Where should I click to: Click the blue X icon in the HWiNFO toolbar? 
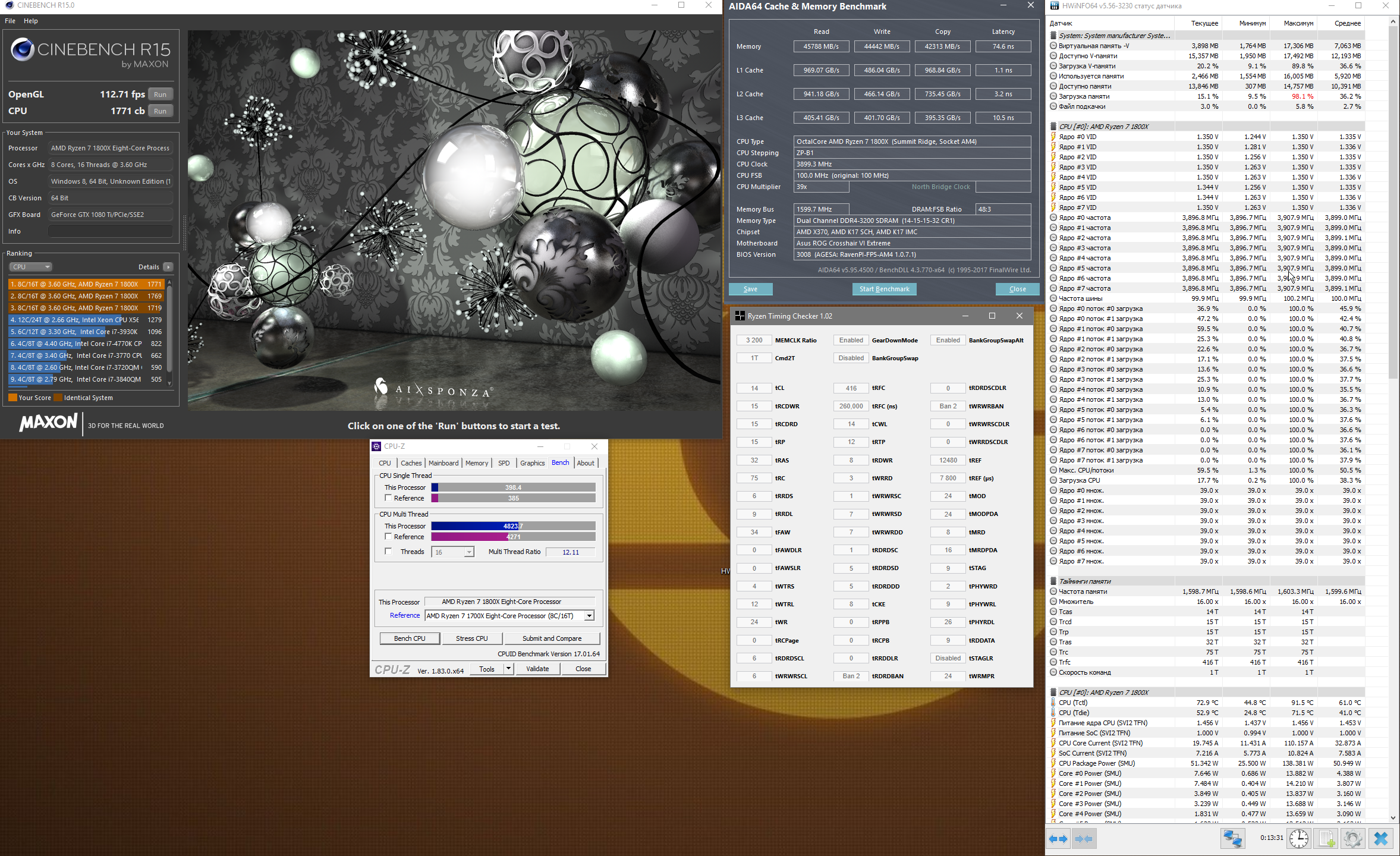click(1381, 839)
